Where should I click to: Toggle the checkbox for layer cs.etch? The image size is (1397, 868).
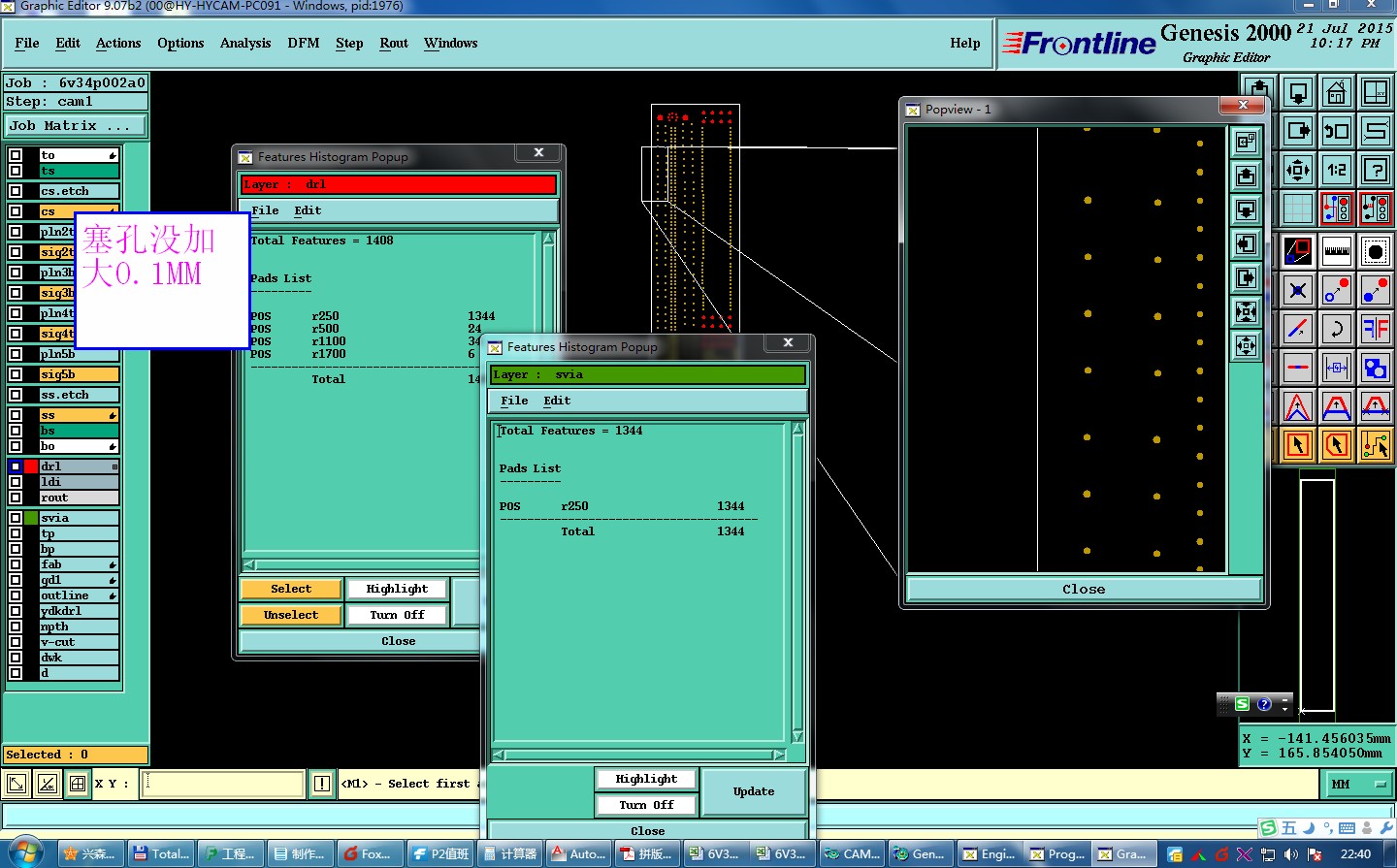click(16, 191)
